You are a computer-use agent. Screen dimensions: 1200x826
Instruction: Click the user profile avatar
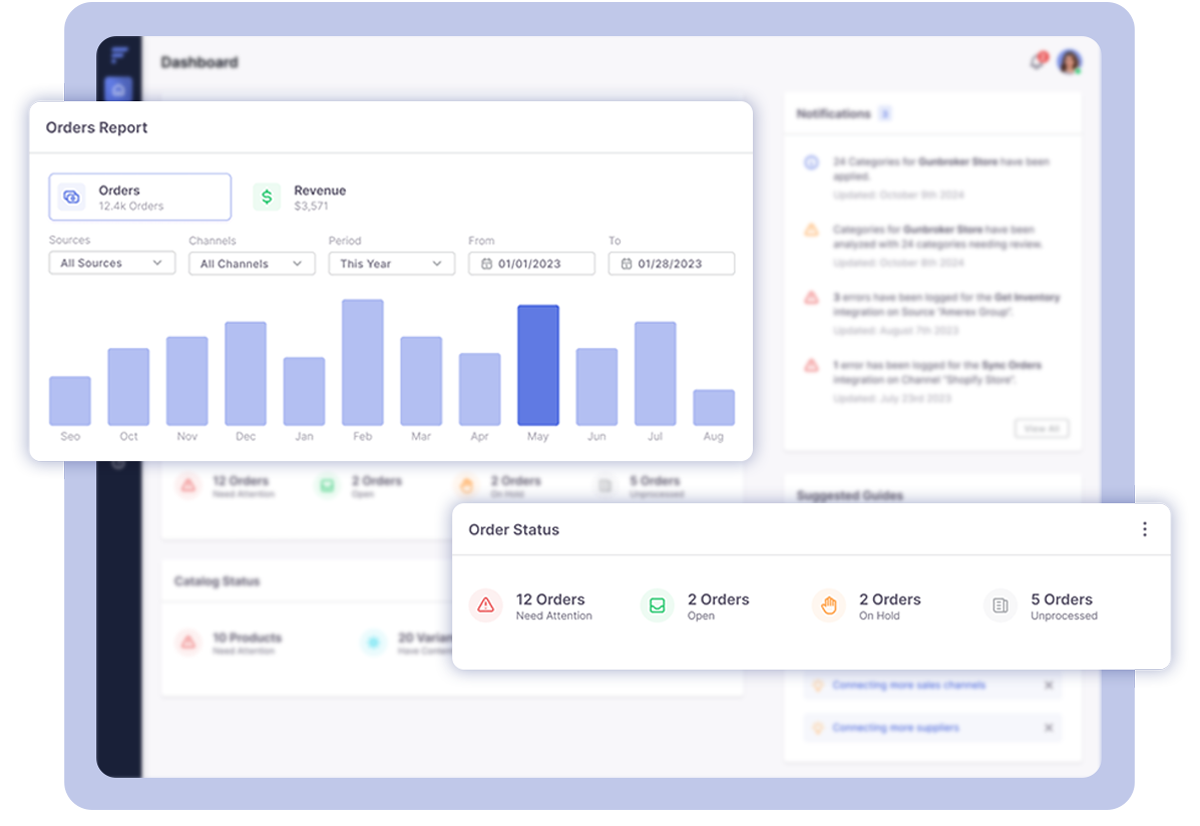pyautogui.click(x=1069, y=62)
